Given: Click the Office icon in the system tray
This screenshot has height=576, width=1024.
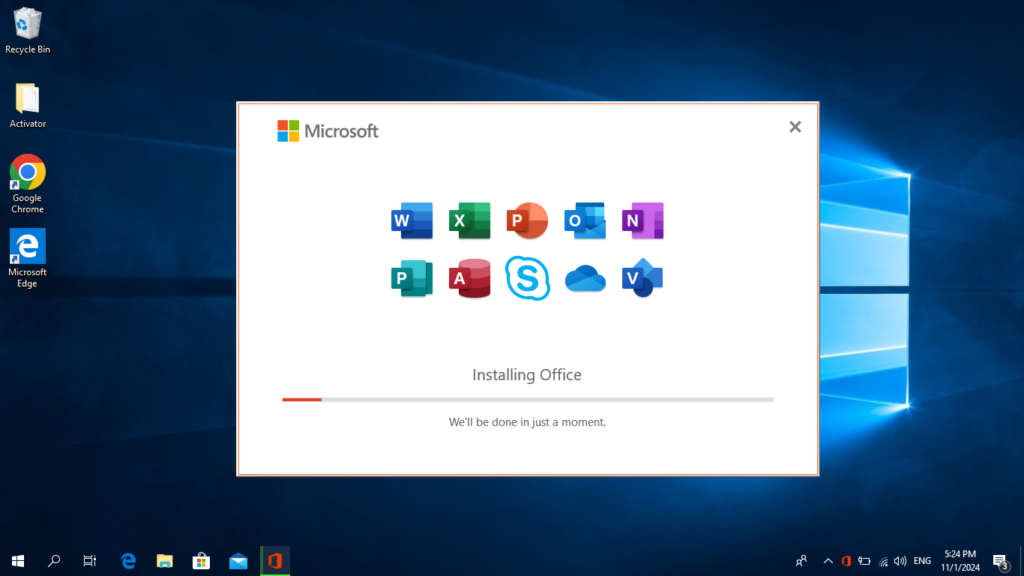Looking at the screenshot, I should 846,561.
